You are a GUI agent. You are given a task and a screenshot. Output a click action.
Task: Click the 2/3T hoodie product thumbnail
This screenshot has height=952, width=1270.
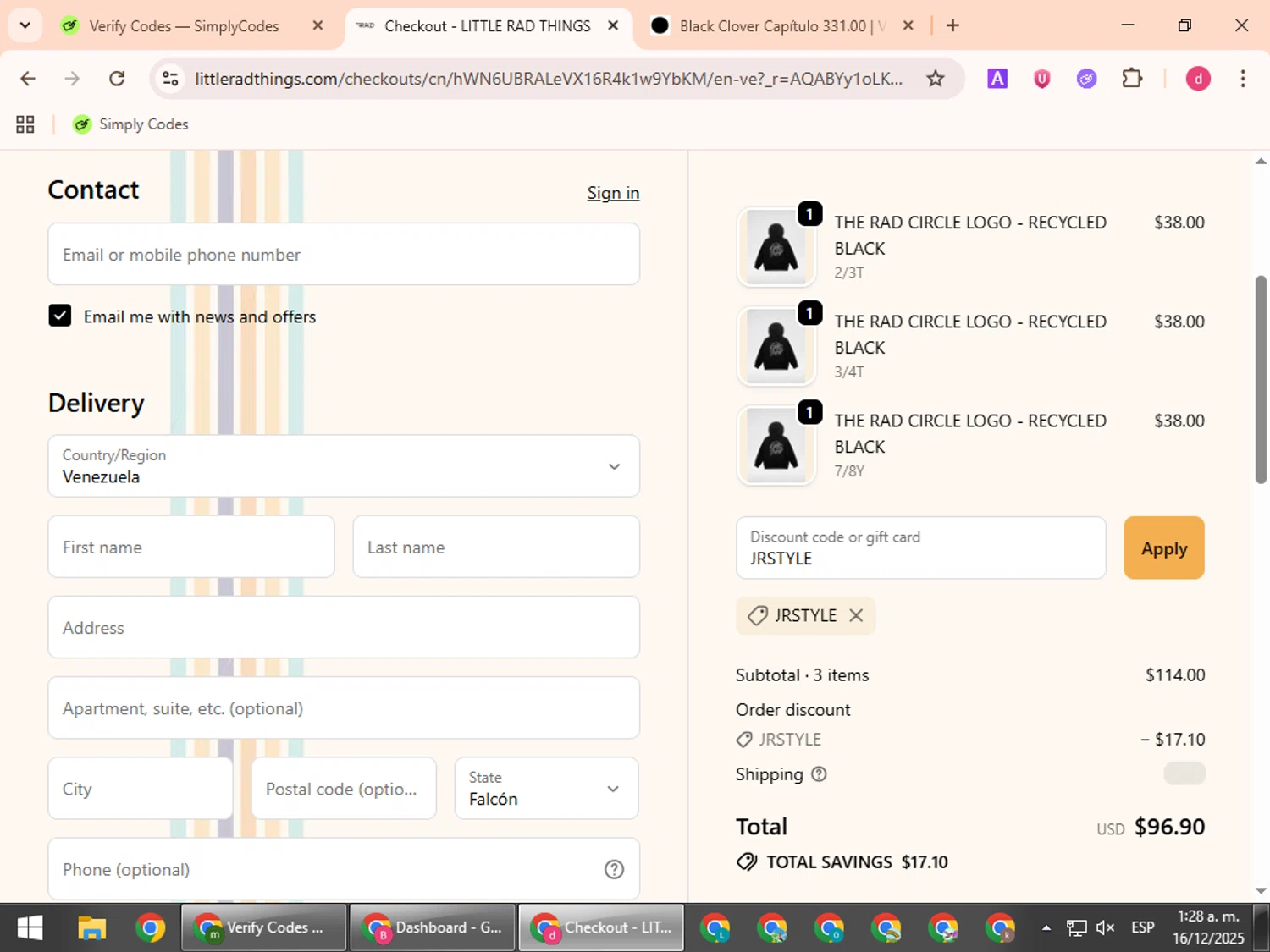click(776, 247)
